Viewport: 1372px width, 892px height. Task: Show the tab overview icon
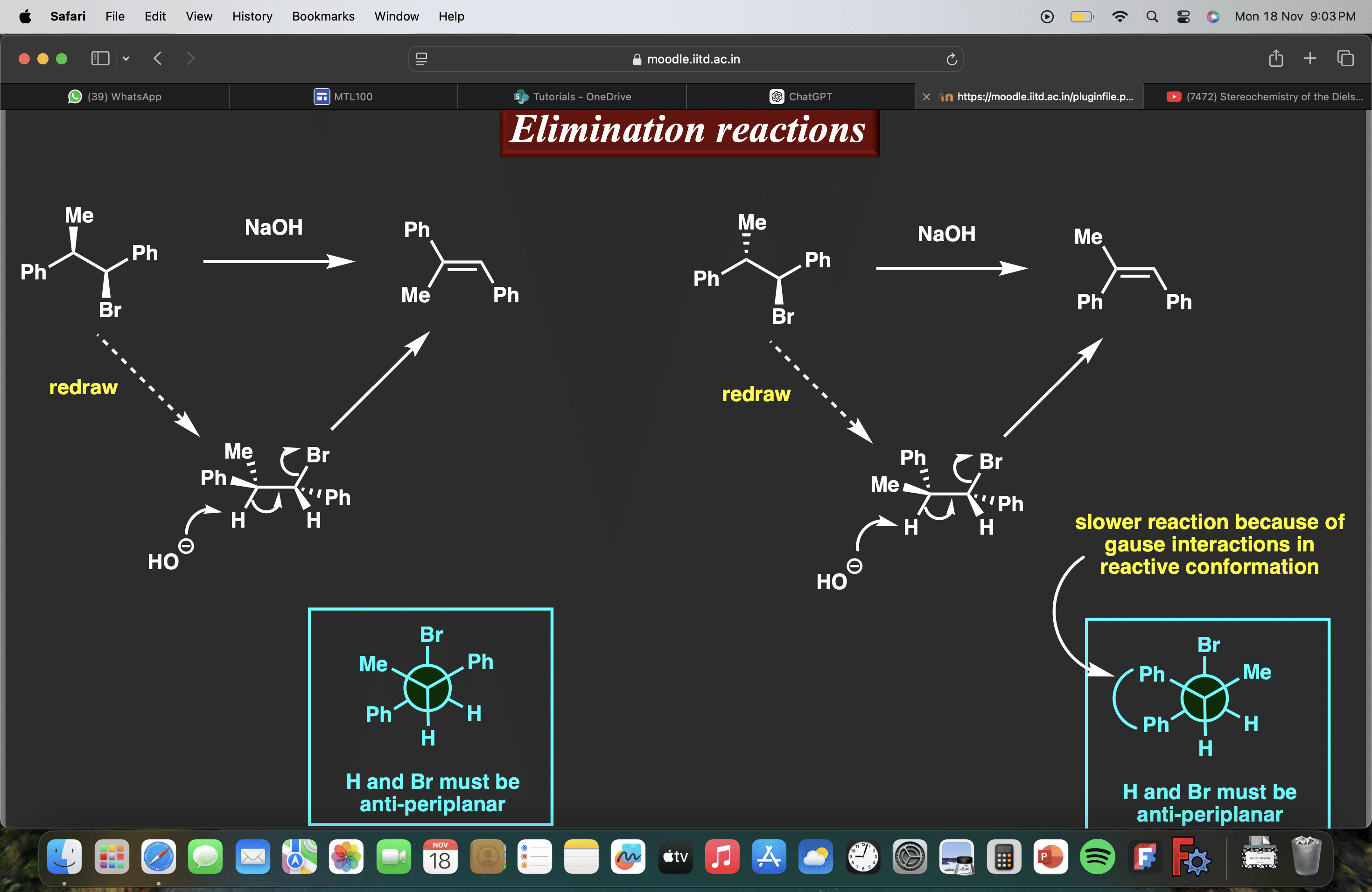click(x=1345, y=58)
